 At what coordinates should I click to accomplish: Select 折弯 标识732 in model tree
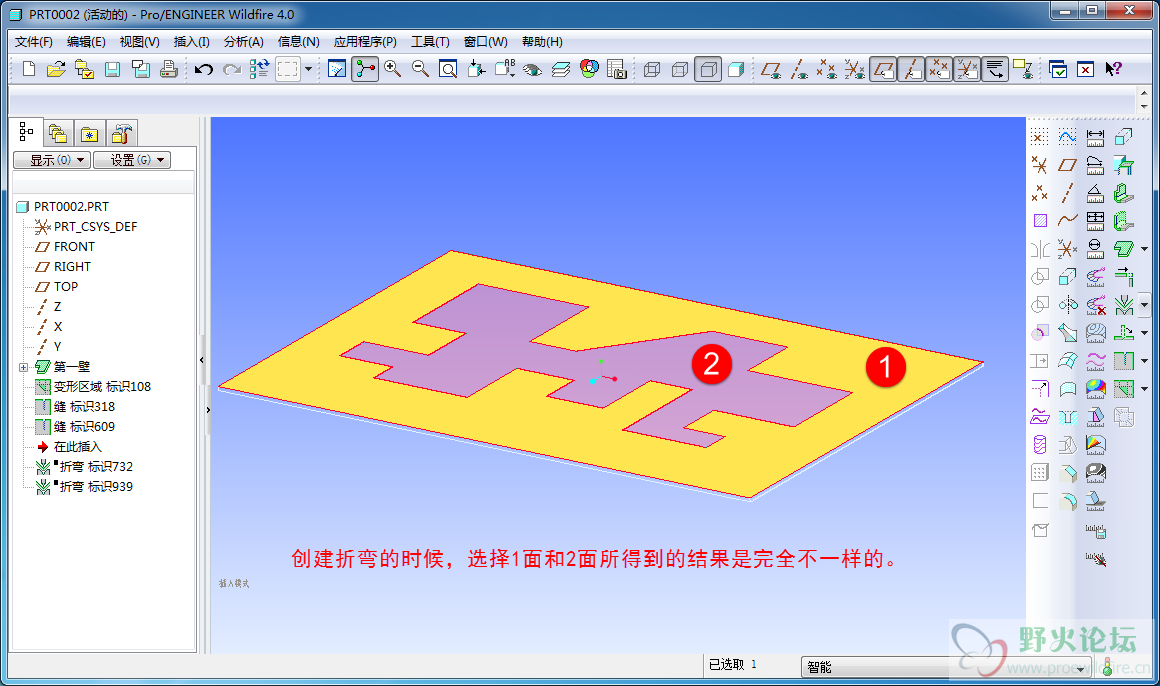coord(95,467)
